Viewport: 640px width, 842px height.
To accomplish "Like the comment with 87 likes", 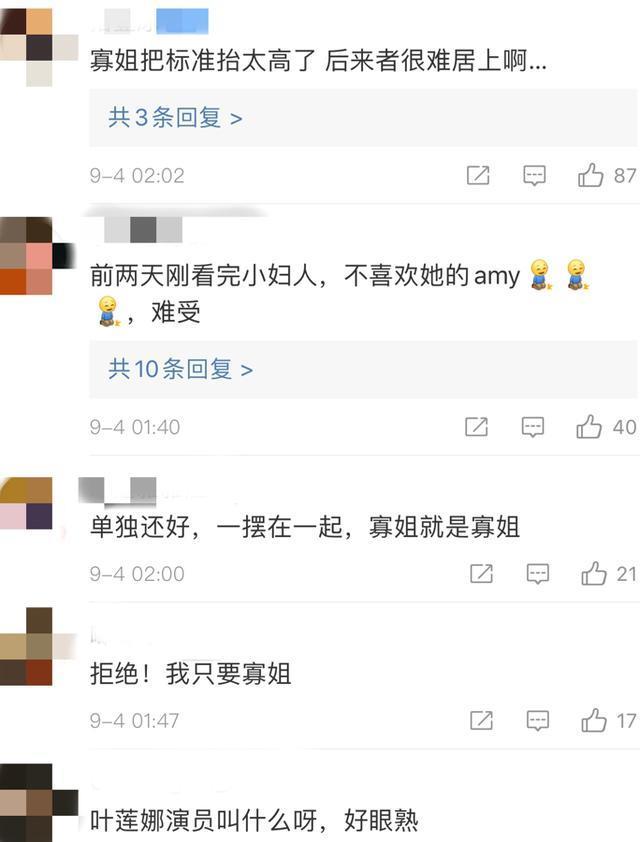I will tap(591, 175).
